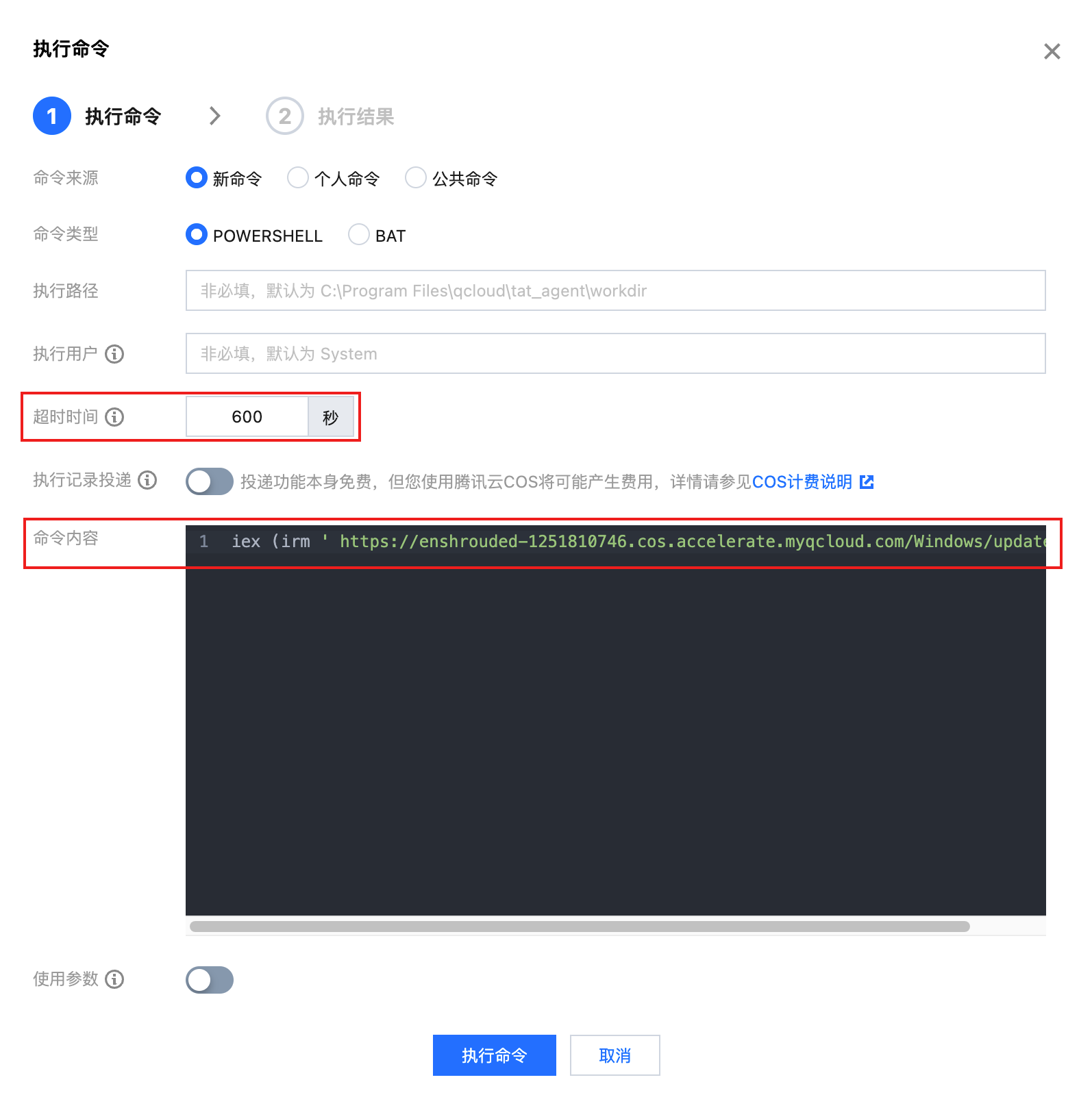Click the chevron arrow between the steps
The height and width of the screenshot is (1108, 1092).
(215, 116)
